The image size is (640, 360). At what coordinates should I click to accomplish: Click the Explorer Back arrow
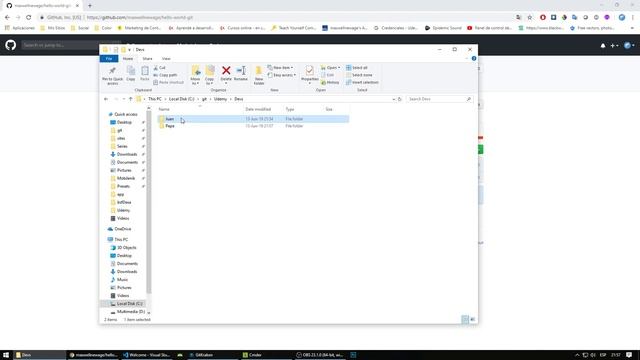[x=106, y=99]
